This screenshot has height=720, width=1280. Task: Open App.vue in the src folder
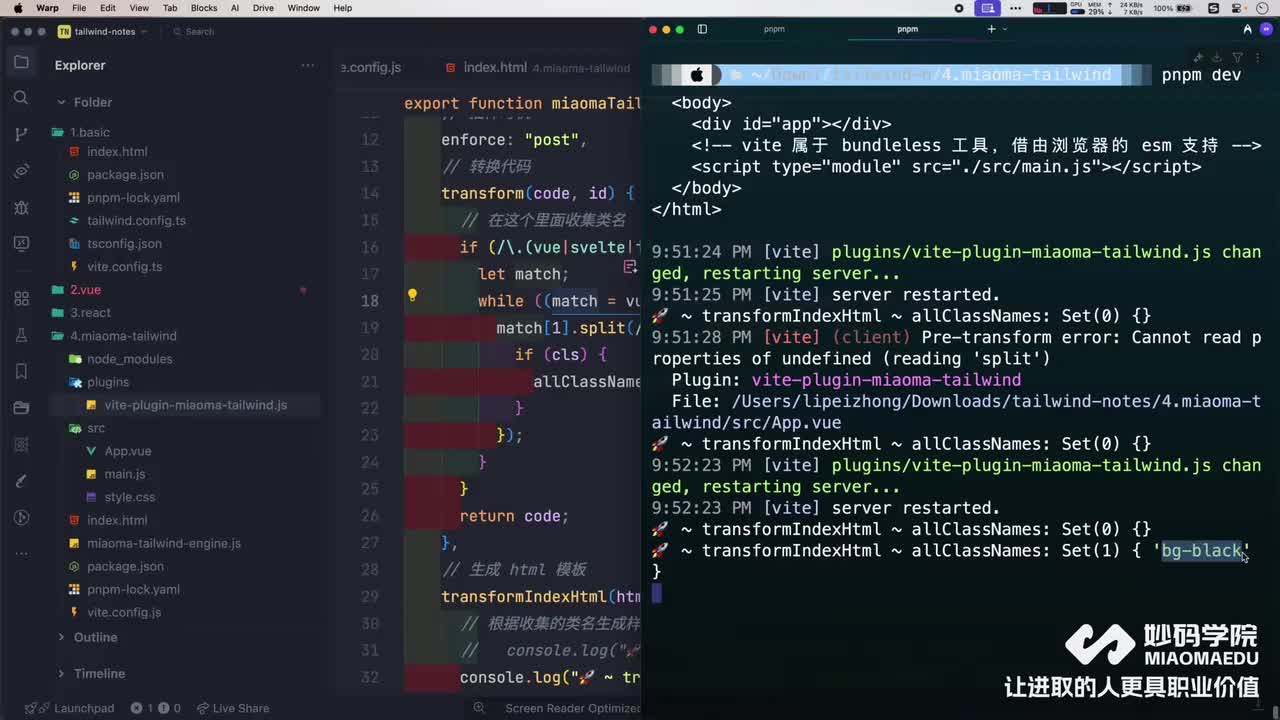[128, 451]
